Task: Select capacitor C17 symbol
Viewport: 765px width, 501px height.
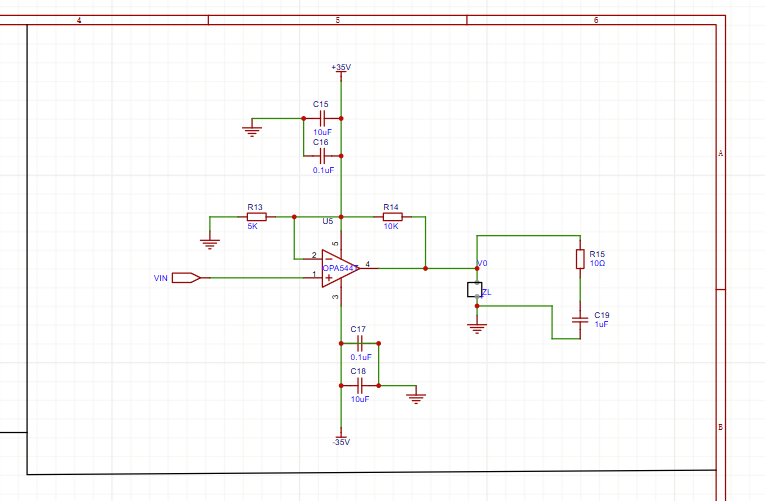Action: coord(360,343)
